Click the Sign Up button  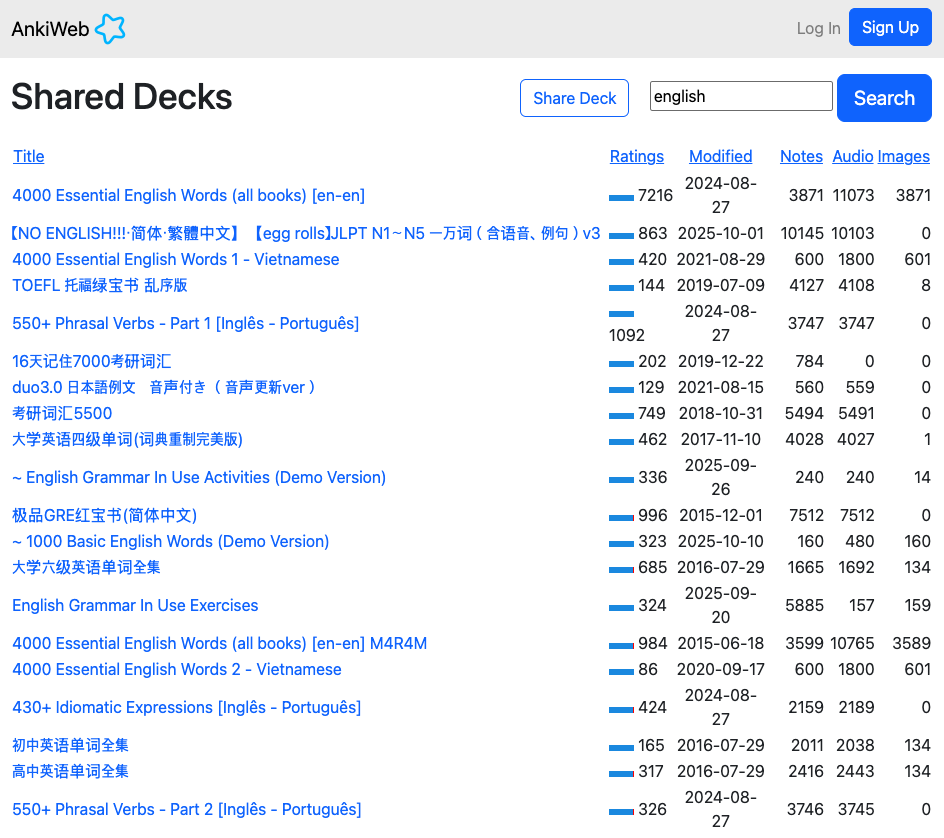(x=890, y=27)
